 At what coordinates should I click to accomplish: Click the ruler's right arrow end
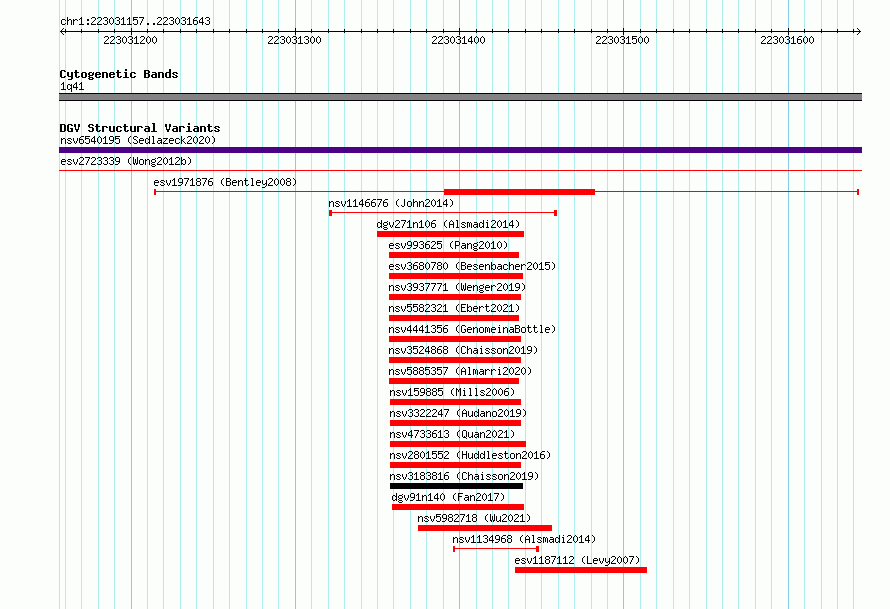[x=858, y=32]
